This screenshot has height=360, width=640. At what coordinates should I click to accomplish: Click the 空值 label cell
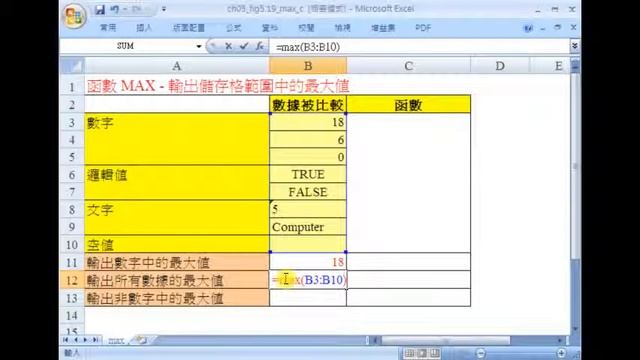177,244
